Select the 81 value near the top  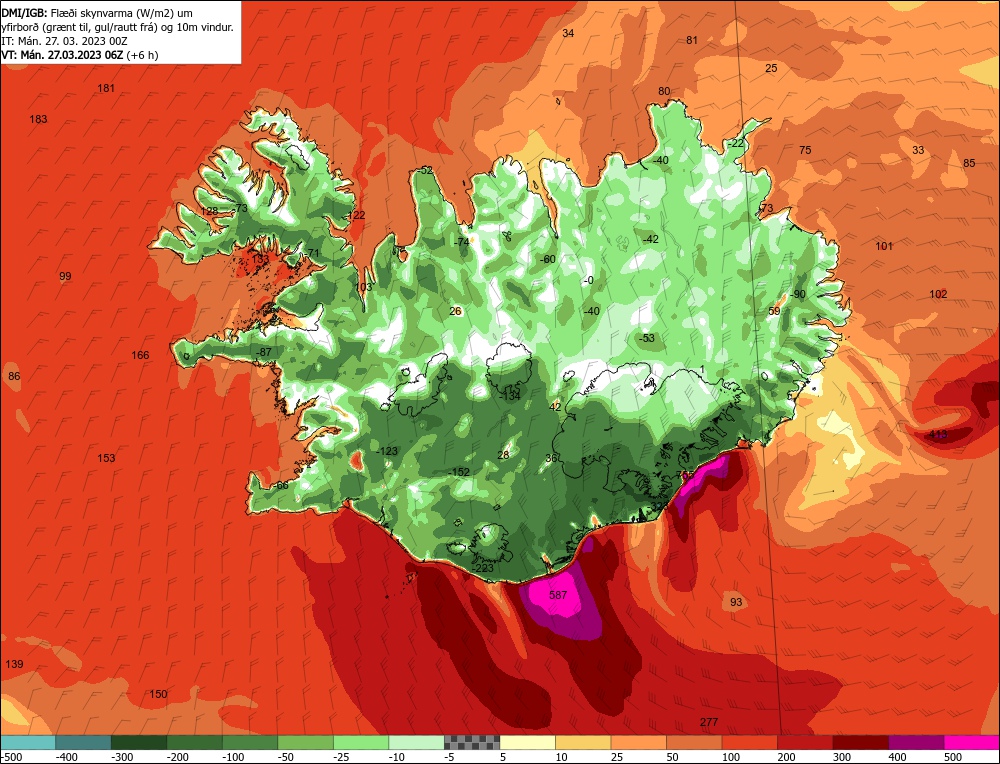coord(692,40)
